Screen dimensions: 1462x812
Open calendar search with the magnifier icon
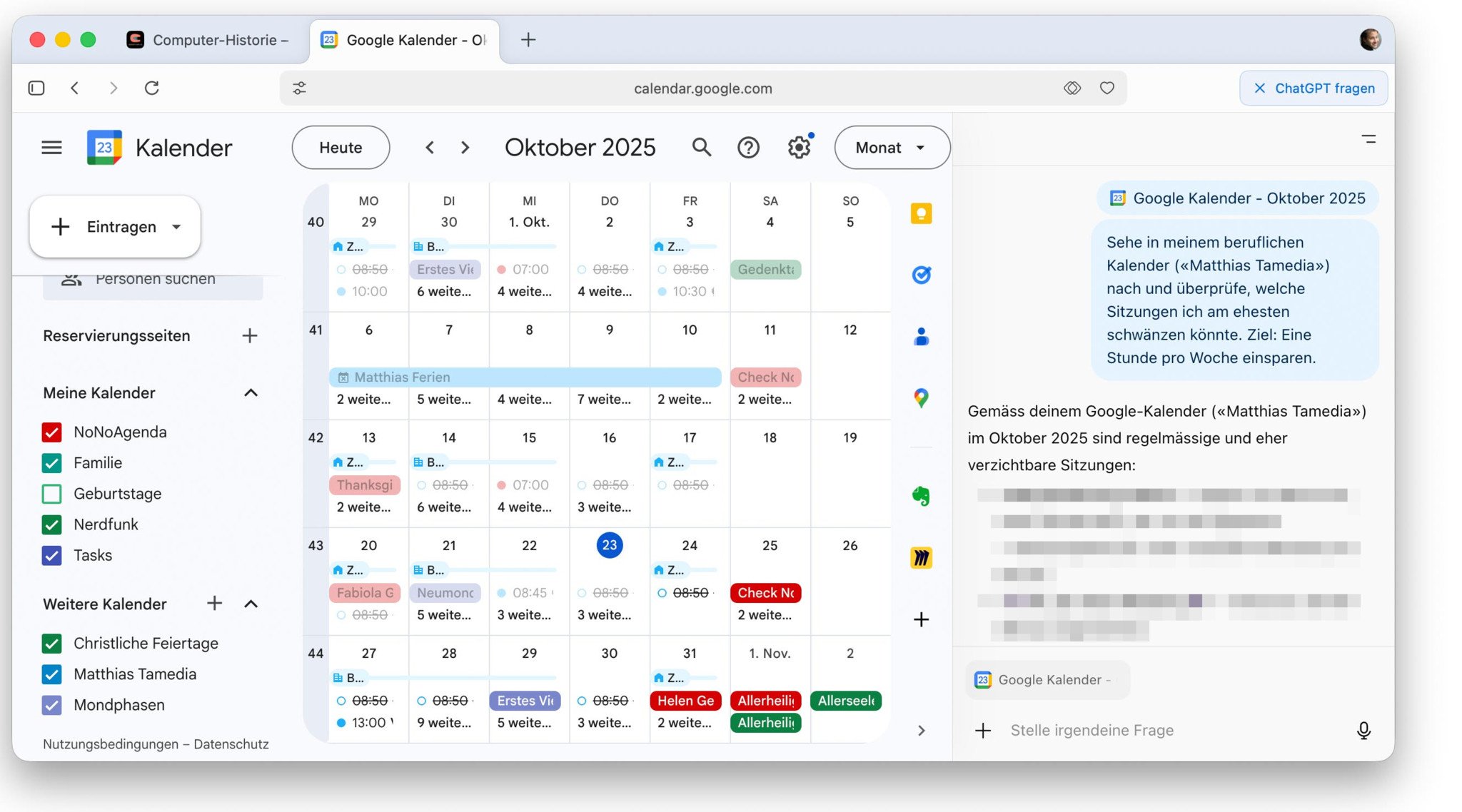[701, 147]
